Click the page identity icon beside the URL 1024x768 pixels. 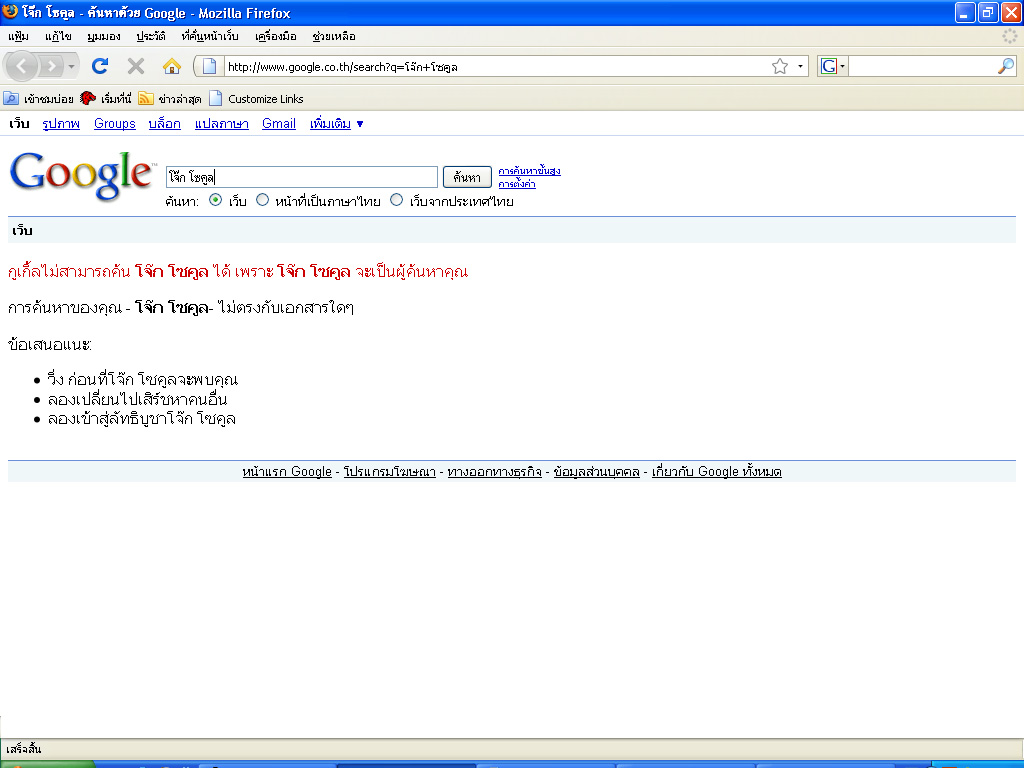click(x=209, y=66)
